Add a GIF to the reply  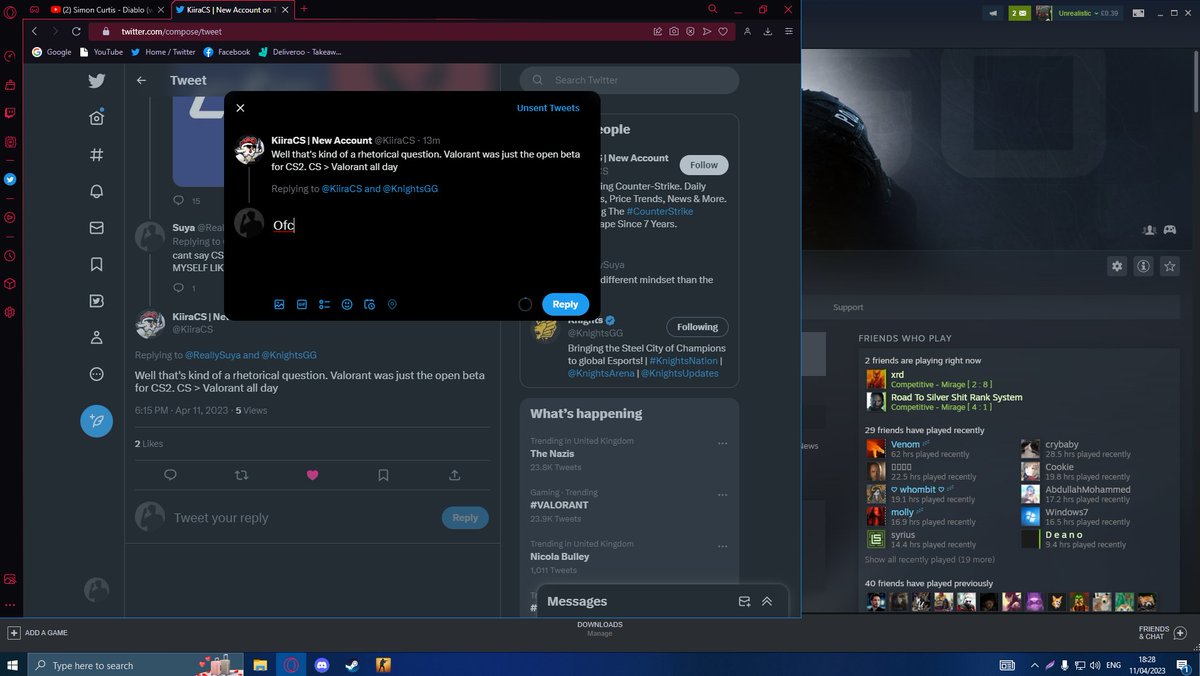(x=301, y=304)
